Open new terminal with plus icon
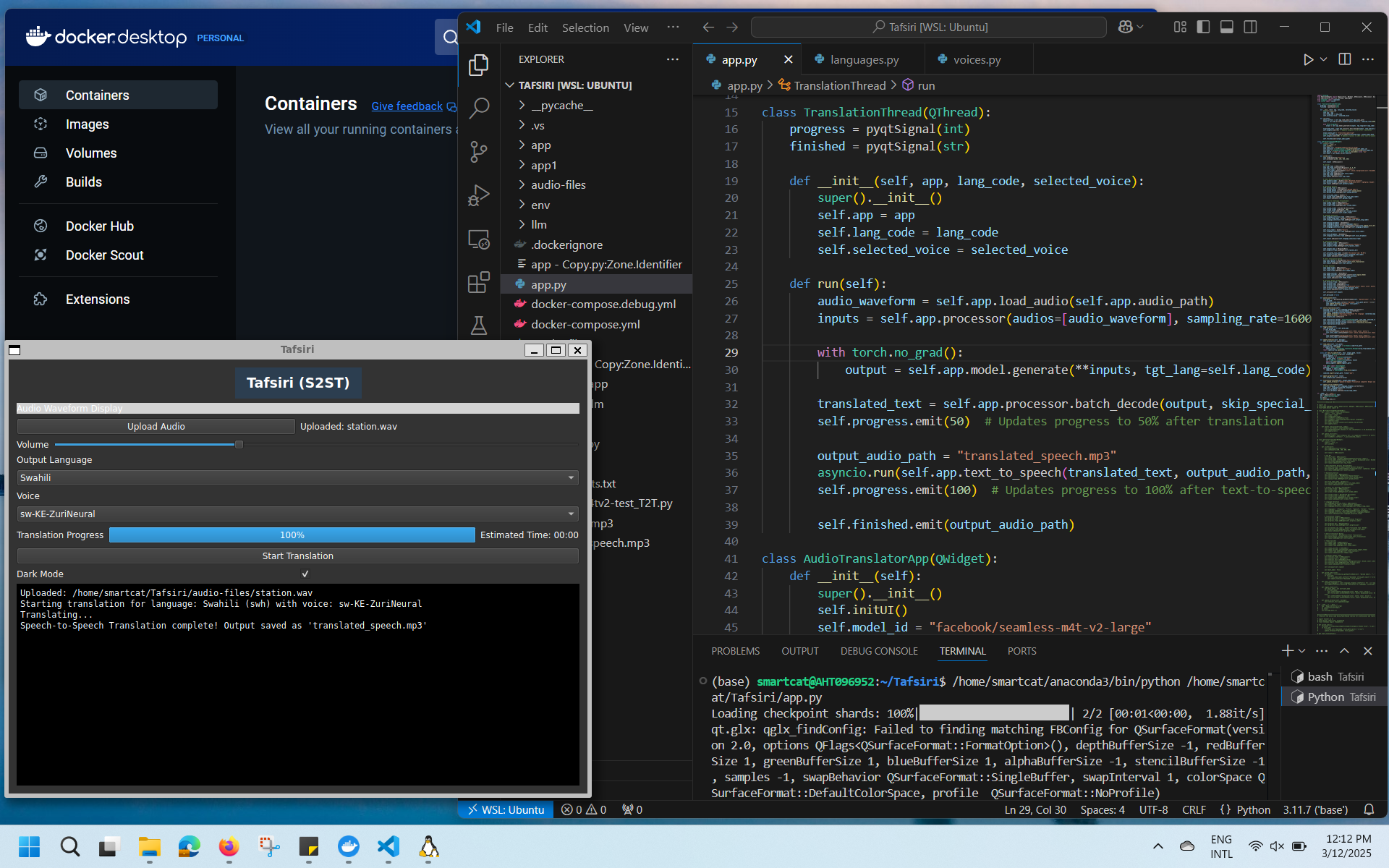The image size is (1389, 868). tap(1287, 651)
